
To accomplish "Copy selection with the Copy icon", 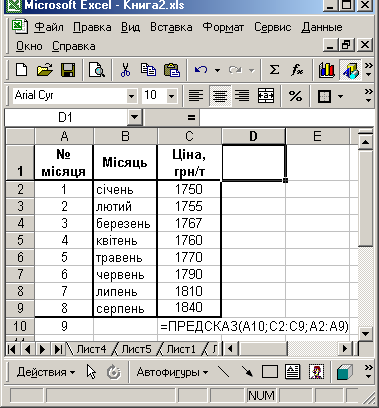I will [148, 70].
